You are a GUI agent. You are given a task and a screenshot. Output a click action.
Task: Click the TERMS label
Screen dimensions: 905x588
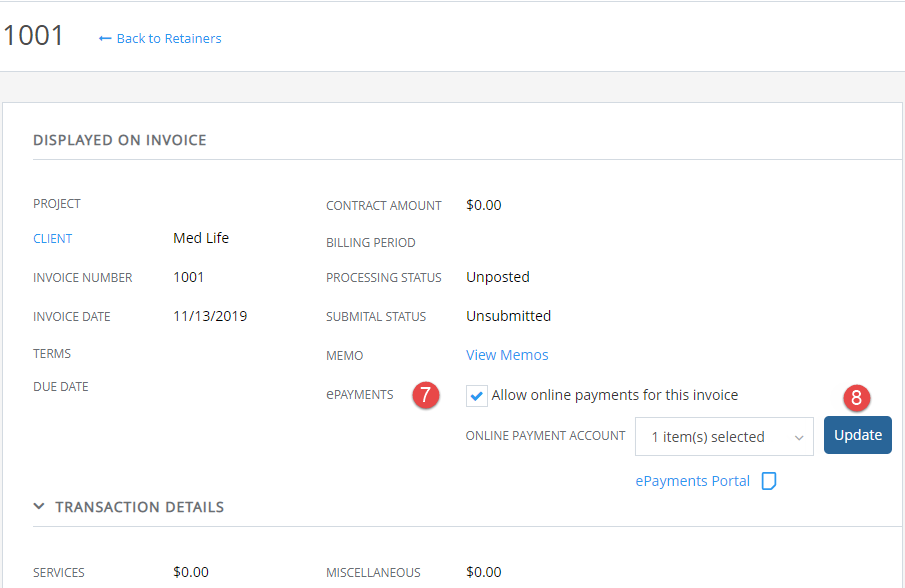(52, 354)
